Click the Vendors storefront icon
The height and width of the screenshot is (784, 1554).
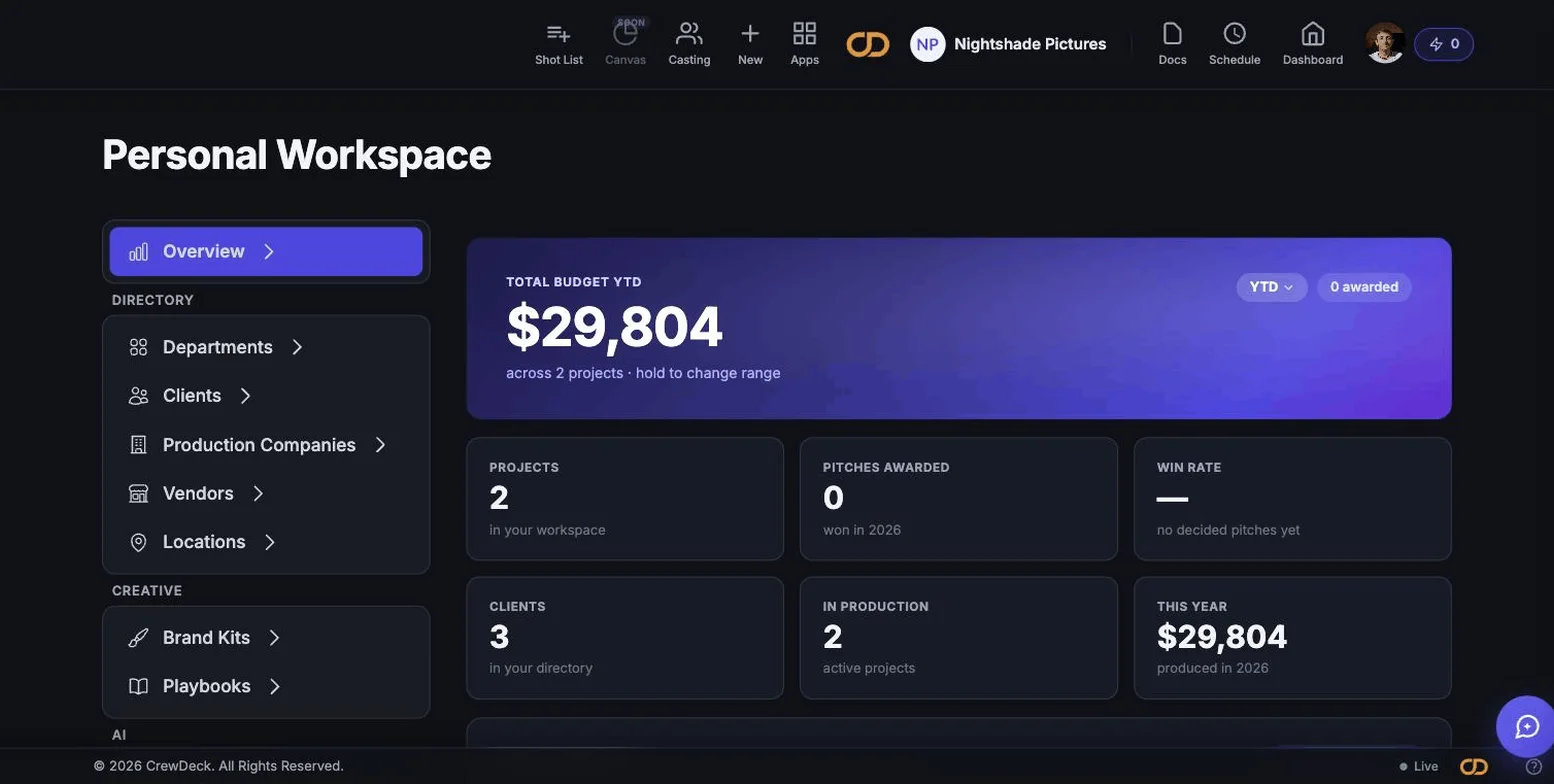139,493
